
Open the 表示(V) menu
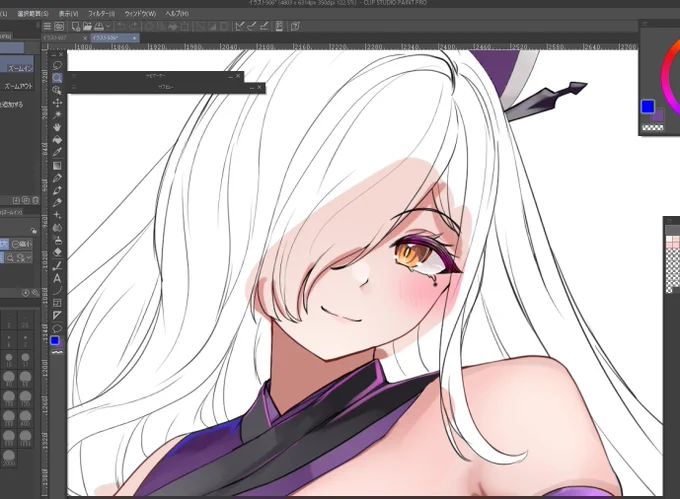coord(69,14)
